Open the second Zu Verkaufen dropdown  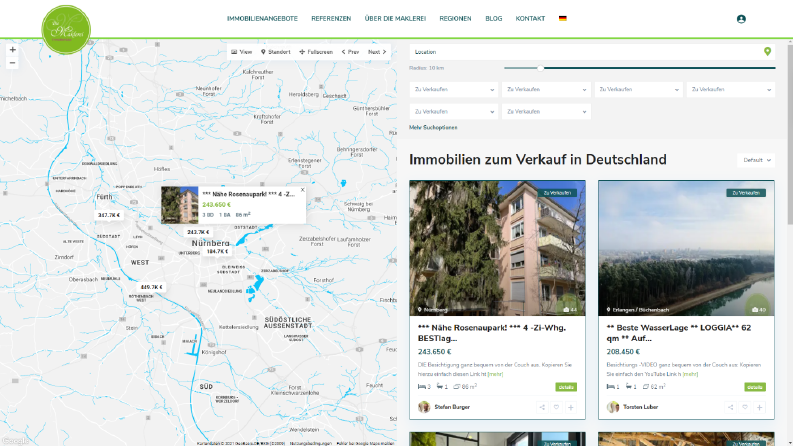tap(546, 90)
